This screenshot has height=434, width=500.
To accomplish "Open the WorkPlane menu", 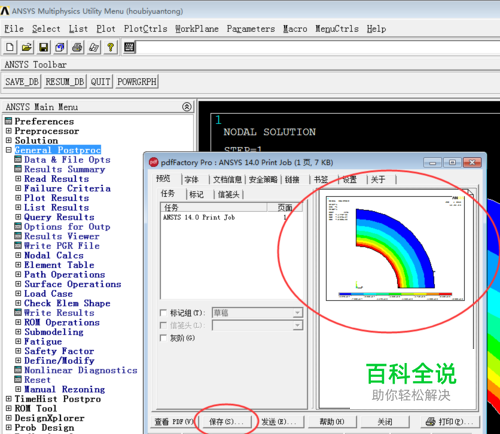I will pyautogui.click(x=197, y=29).
